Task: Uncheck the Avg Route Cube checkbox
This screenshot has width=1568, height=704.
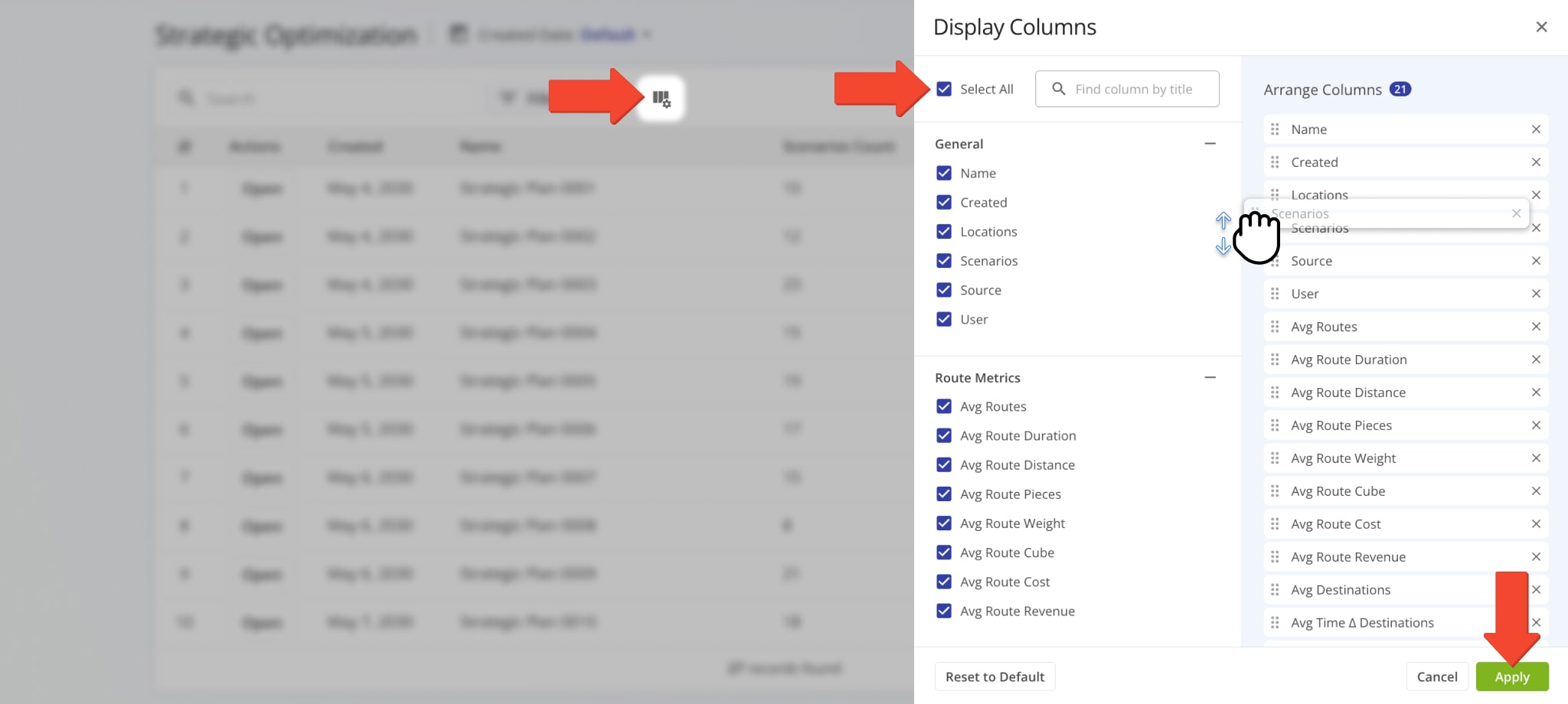Action: coord(943,552)
